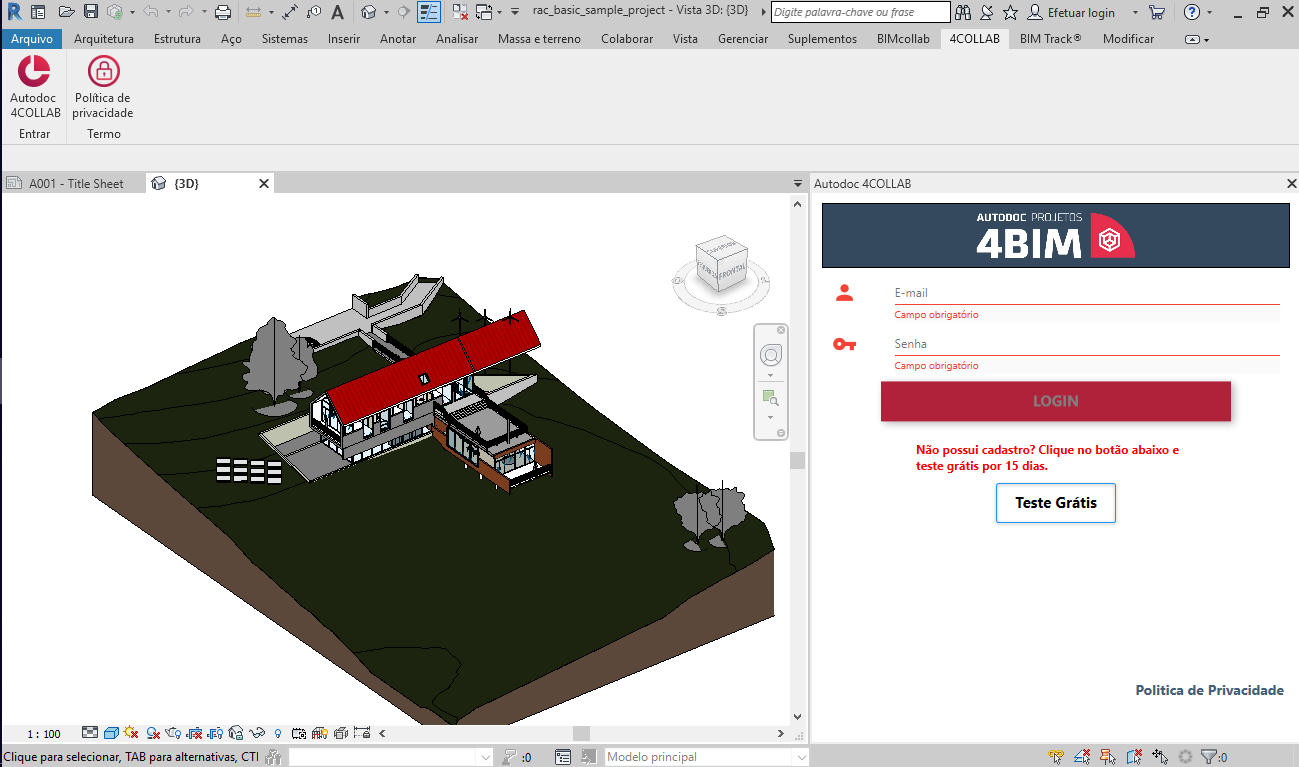The image size is (1299, 767).
Task: Click the 3D view horizontal scrollbar thumb
Action: (x=581, y=733)
